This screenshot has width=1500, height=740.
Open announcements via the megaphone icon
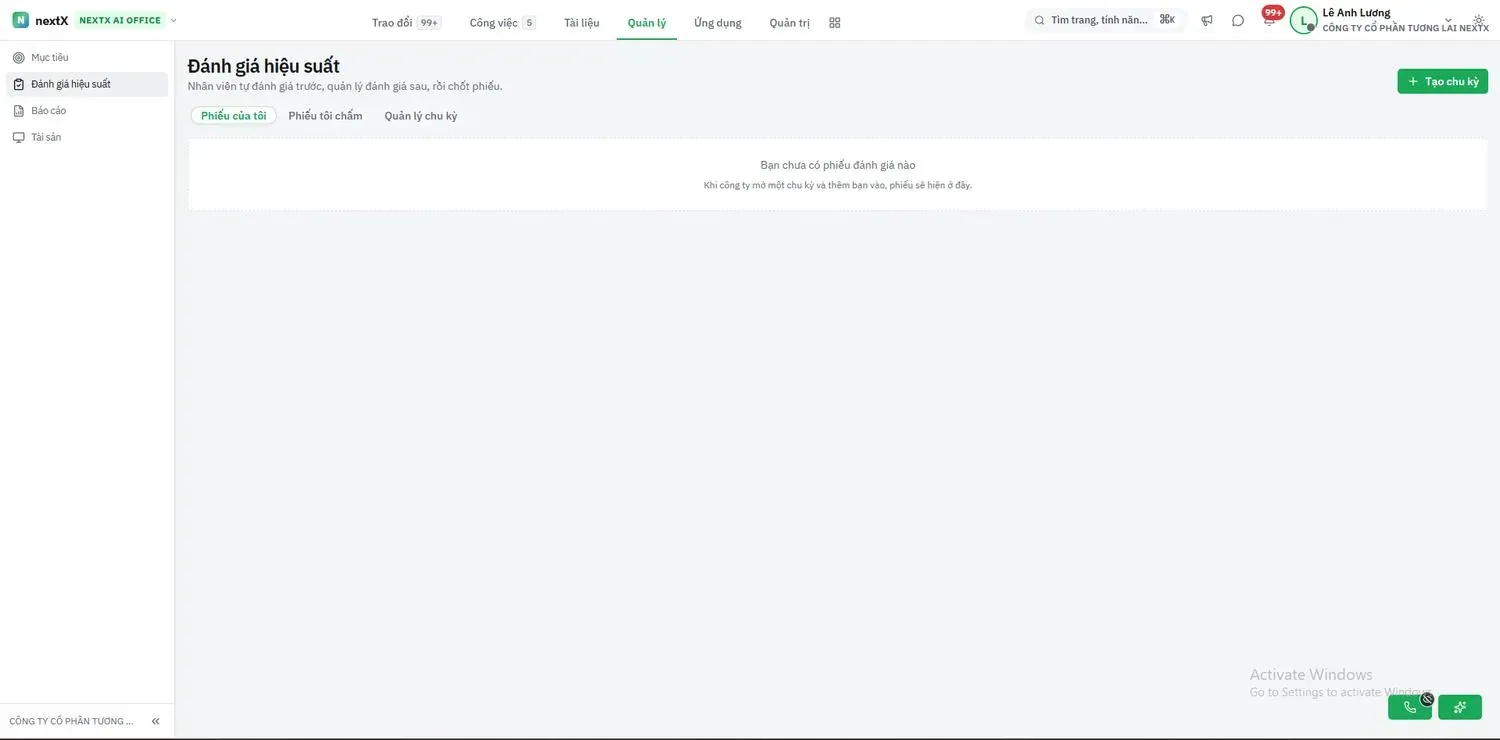coord(1207,20)
